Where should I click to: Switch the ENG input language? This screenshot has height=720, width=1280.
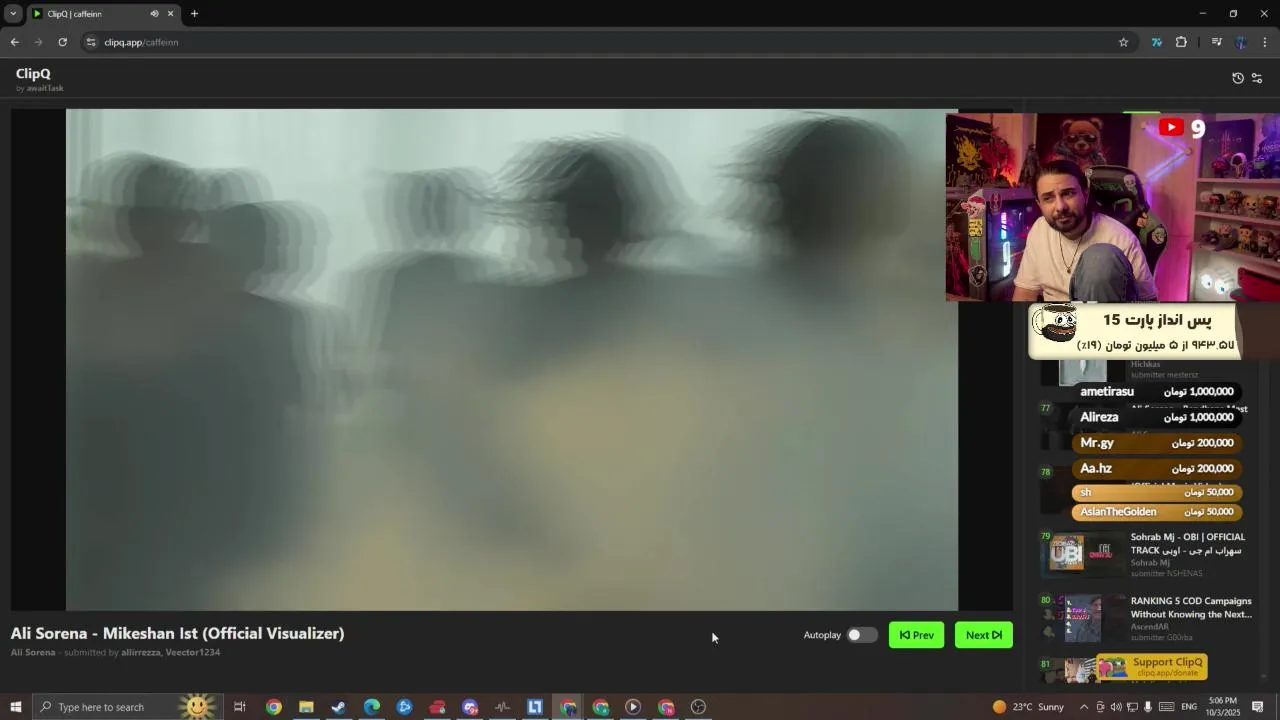[x=1189, y=707]
